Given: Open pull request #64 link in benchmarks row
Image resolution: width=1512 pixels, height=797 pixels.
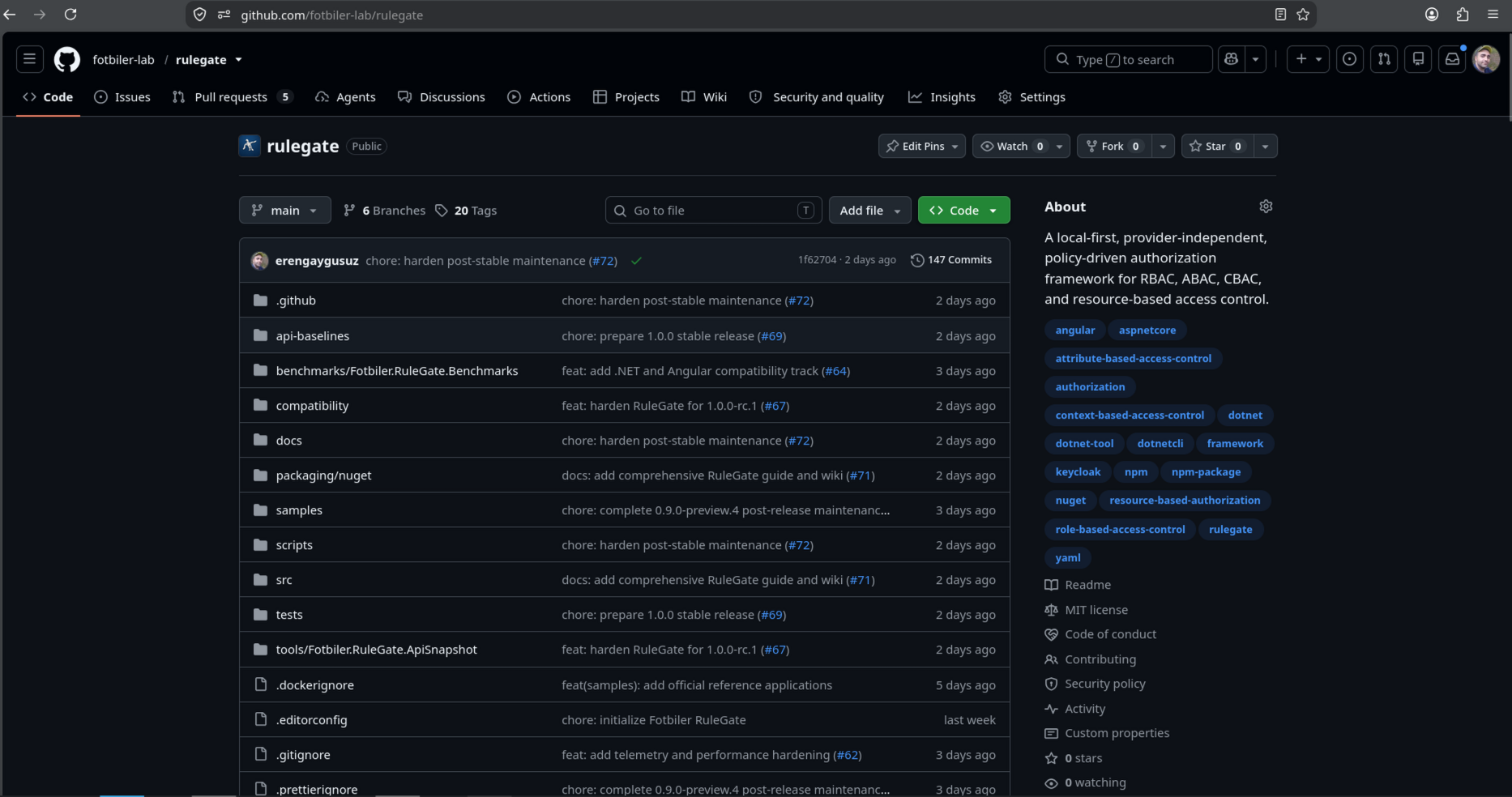Looking at the screenshot, I should click(835, 371).
